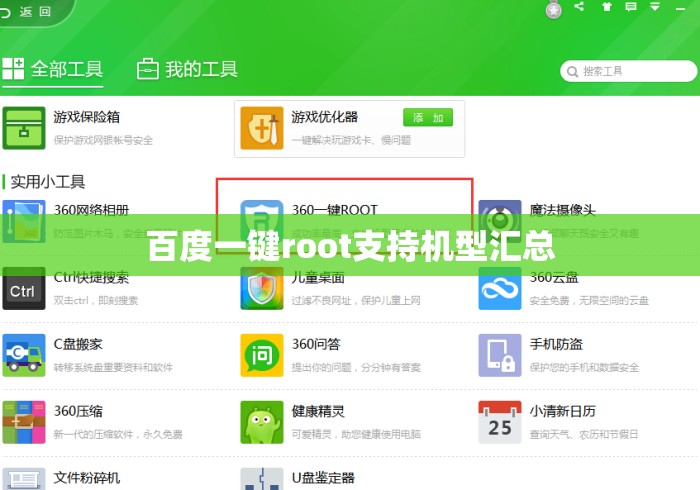Click the 游戏优化器 title text
This screenshot has height=490, width=700.
pyautogui.click(x=325, y=117)
